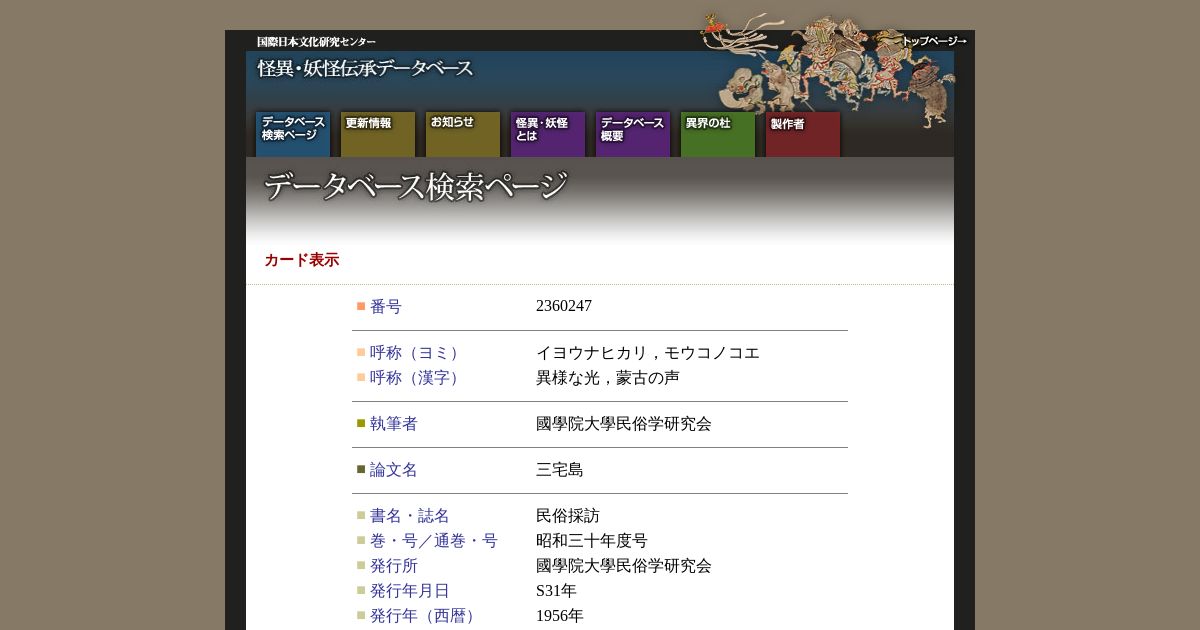
Task: Select the author value beside 執筆者
Action: tap(624, 424)
